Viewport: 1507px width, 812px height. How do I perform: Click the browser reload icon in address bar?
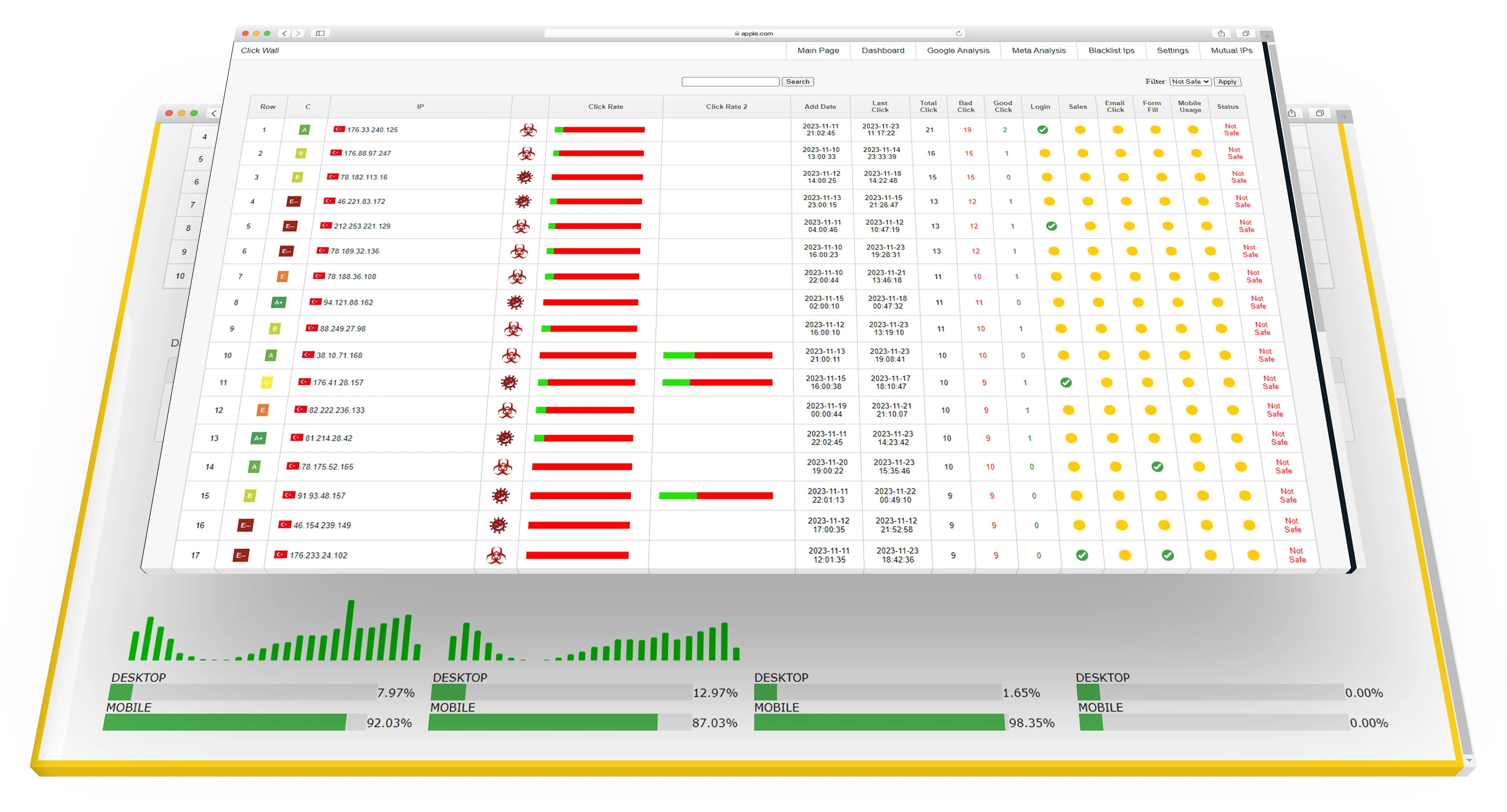tap(959, 33)
